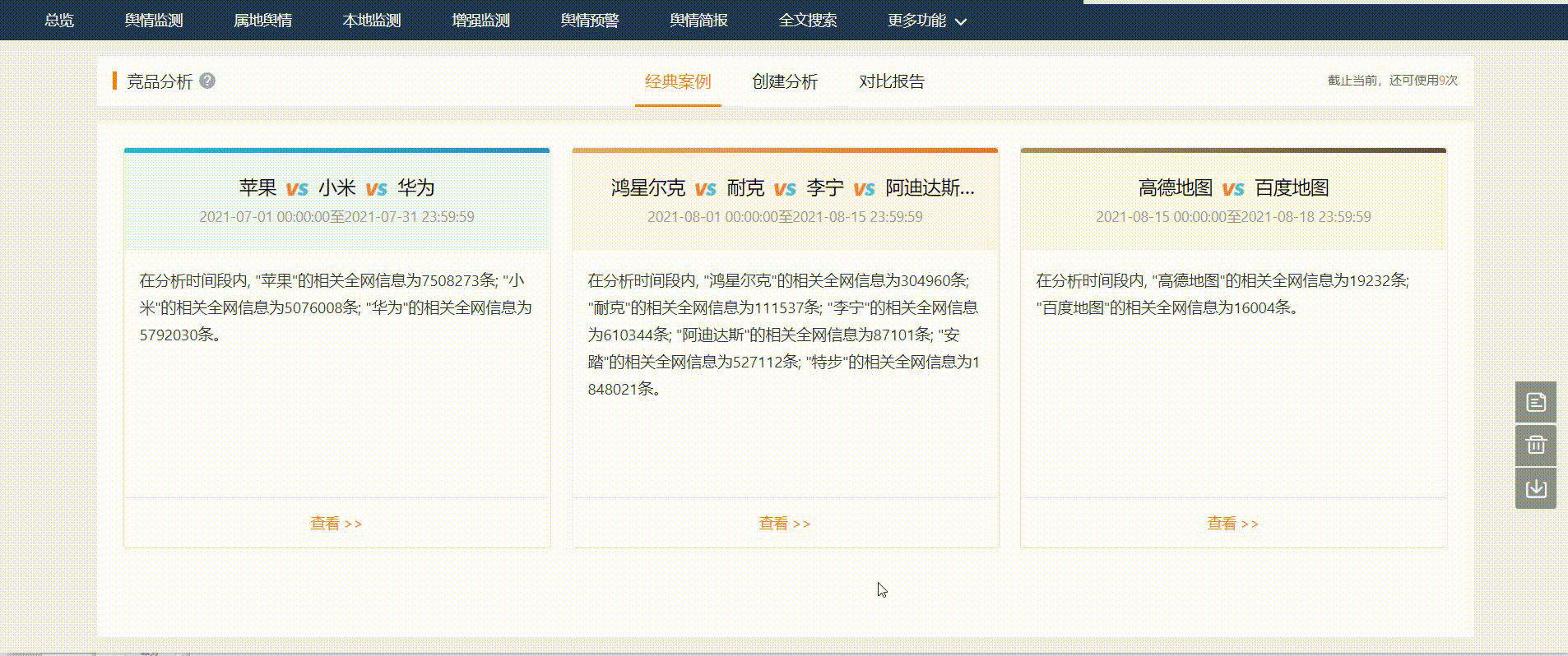Click the trash bin icon in the side floating bar
This screenshot has width=1568, height=656.
(1536, 445)
